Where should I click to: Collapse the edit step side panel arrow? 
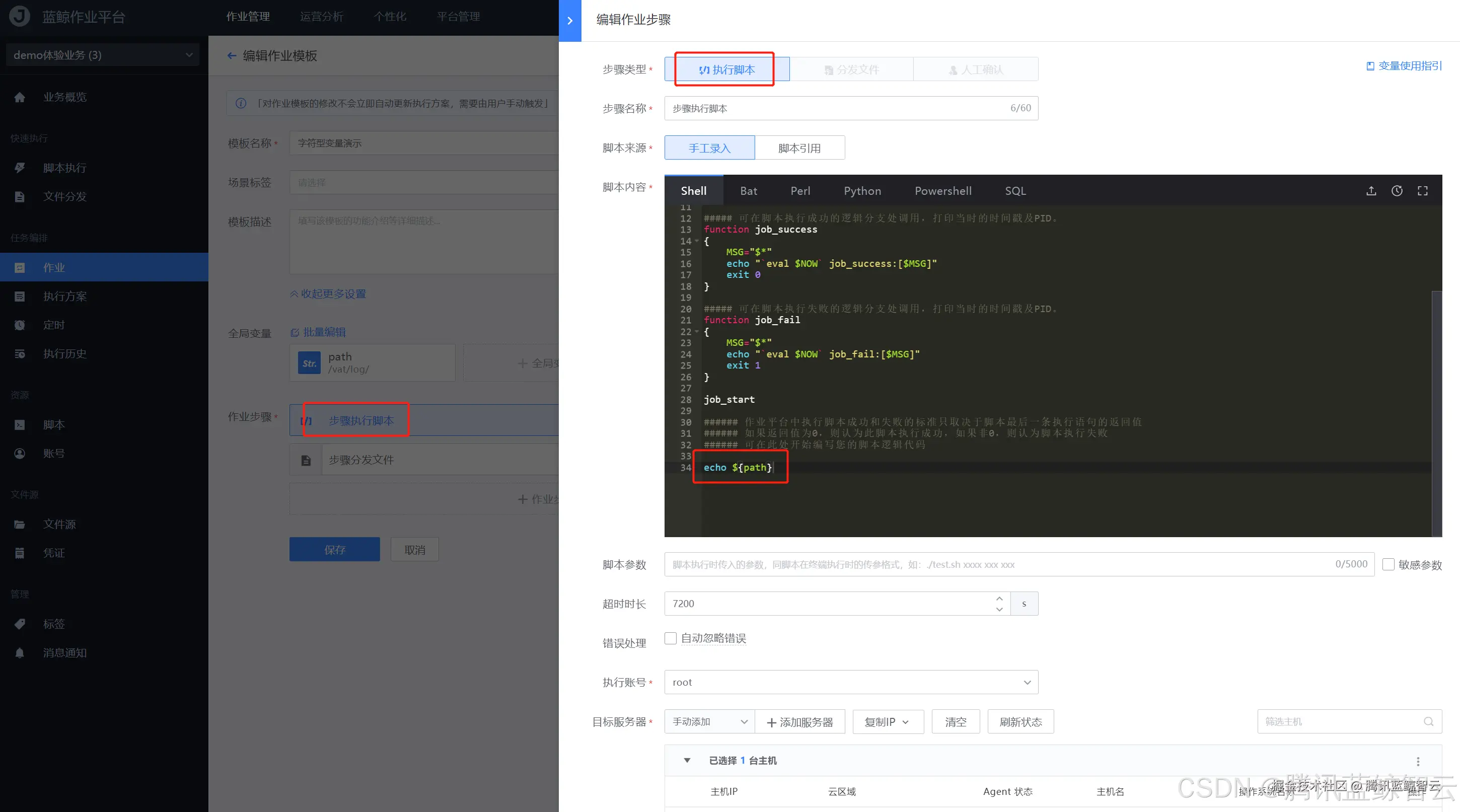click(569, 21)
